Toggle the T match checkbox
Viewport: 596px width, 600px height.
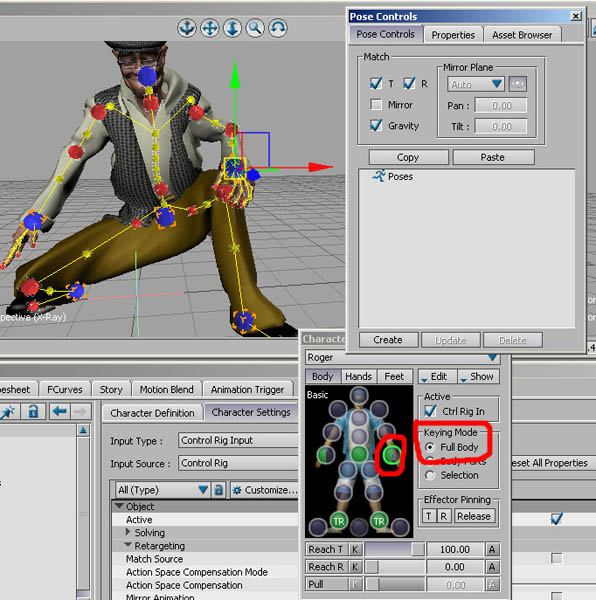[376, 83]
